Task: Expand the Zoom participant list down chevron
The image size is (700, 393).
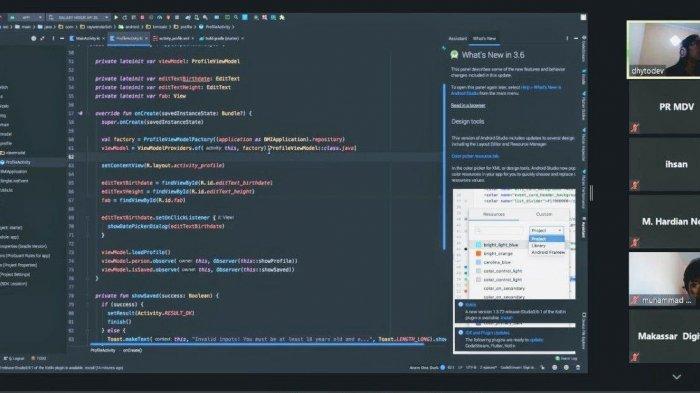Action: pyautogui.click(x=677, y=377)
